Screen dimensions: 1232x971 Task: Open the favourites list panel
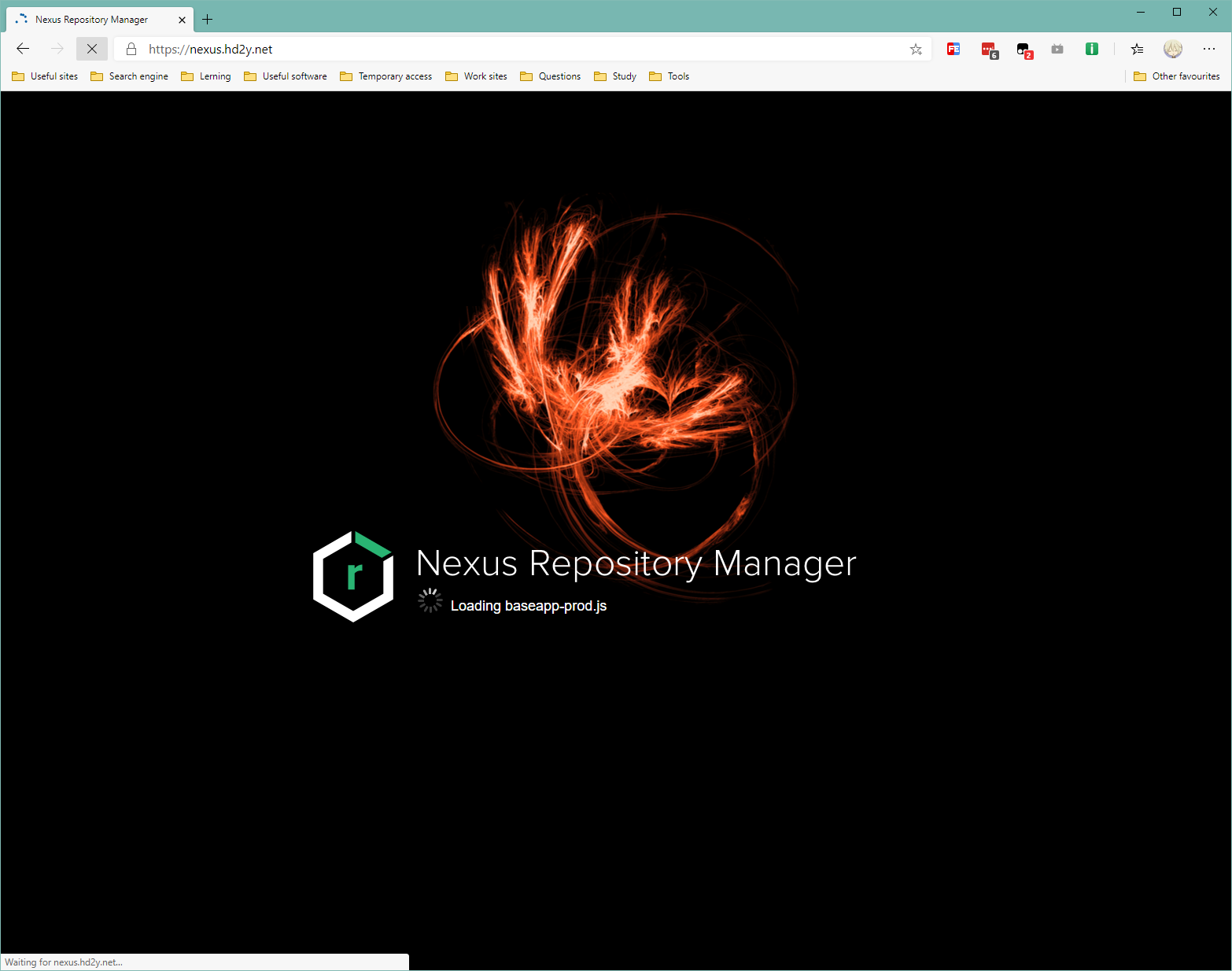click(1137, 49)
